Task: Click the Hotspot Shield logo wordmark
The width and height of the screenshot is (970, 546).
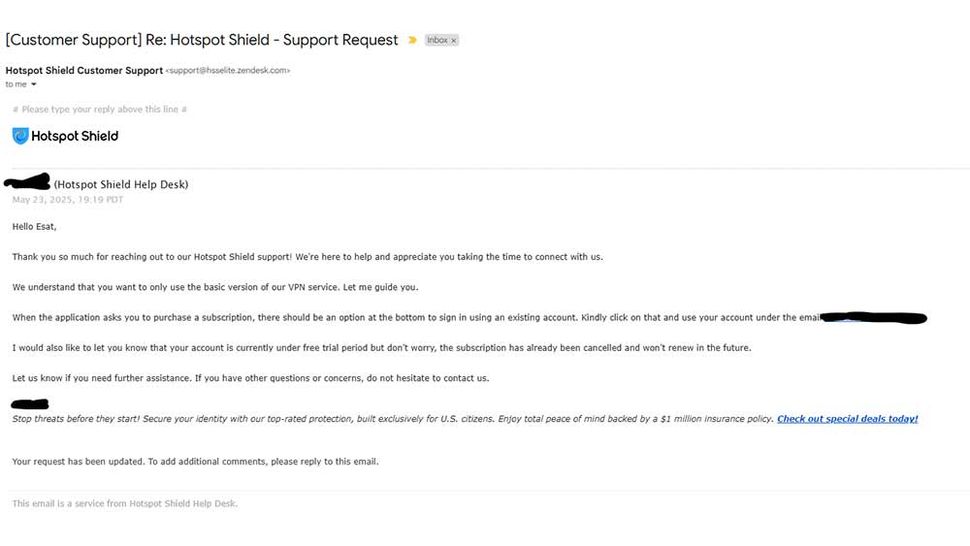Action: 74,136
